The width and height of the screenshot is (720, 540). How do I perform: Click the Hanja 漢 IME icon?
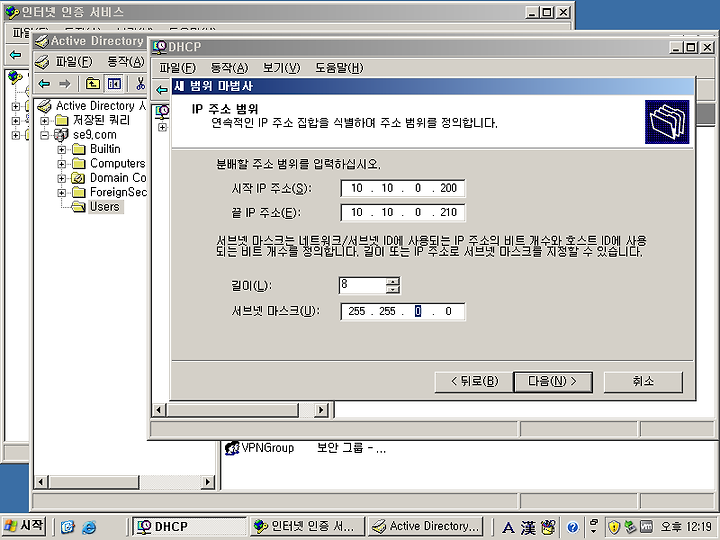click(x=528, y=527)
